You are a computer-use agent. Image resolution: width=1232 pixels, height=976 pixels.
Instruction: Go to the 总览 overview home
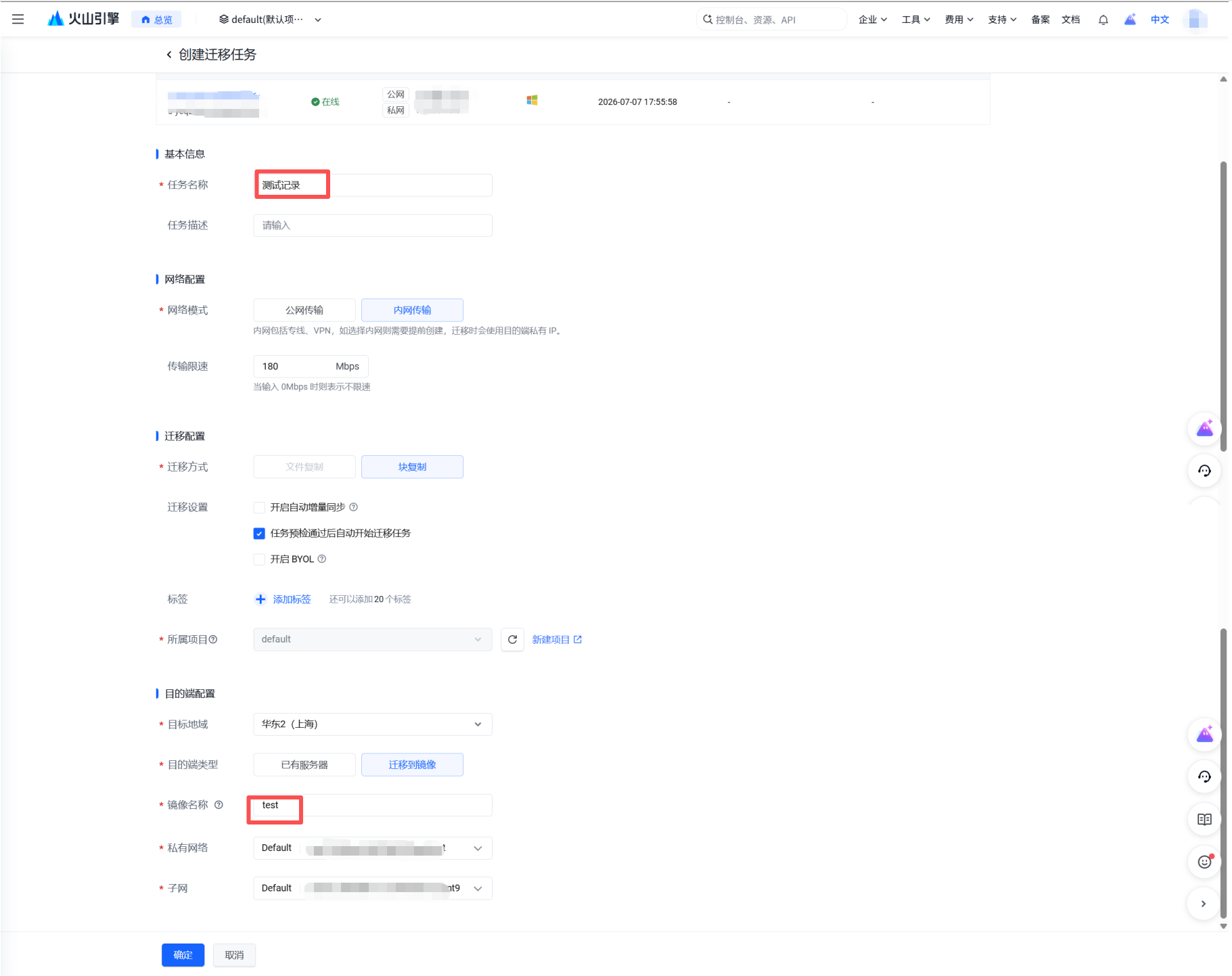pos(156,20)
